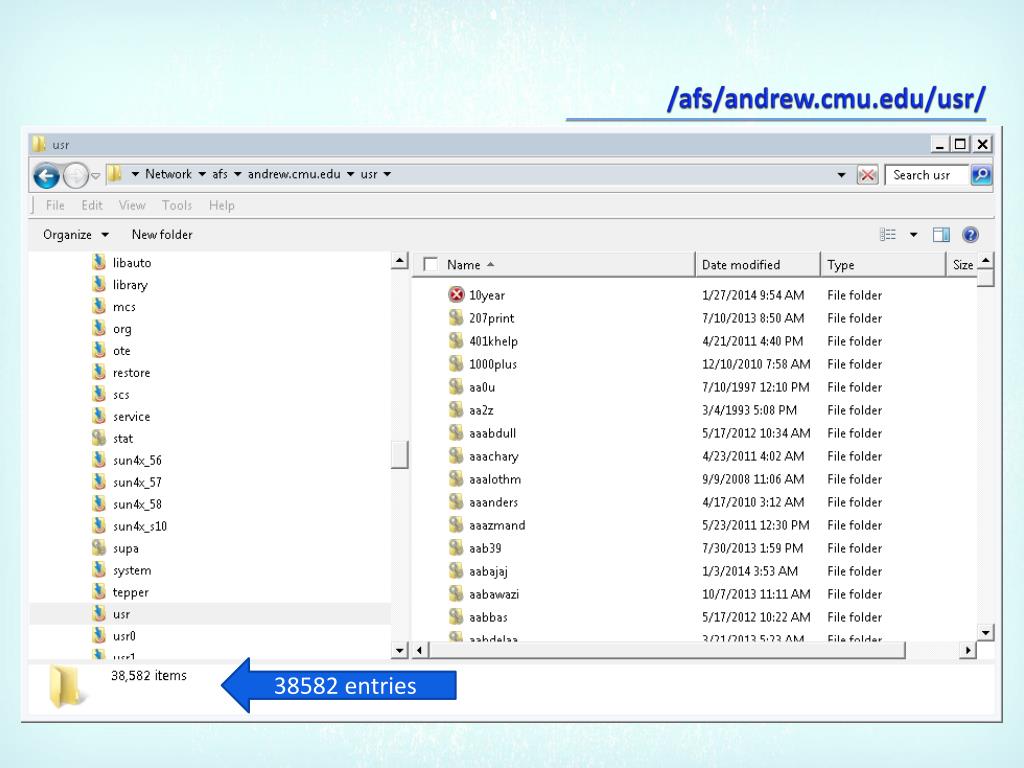Click the navigation tree vertical scrollbar thumb
Image resolution: width=1024 pixels, height=768 pixels.
400,455
